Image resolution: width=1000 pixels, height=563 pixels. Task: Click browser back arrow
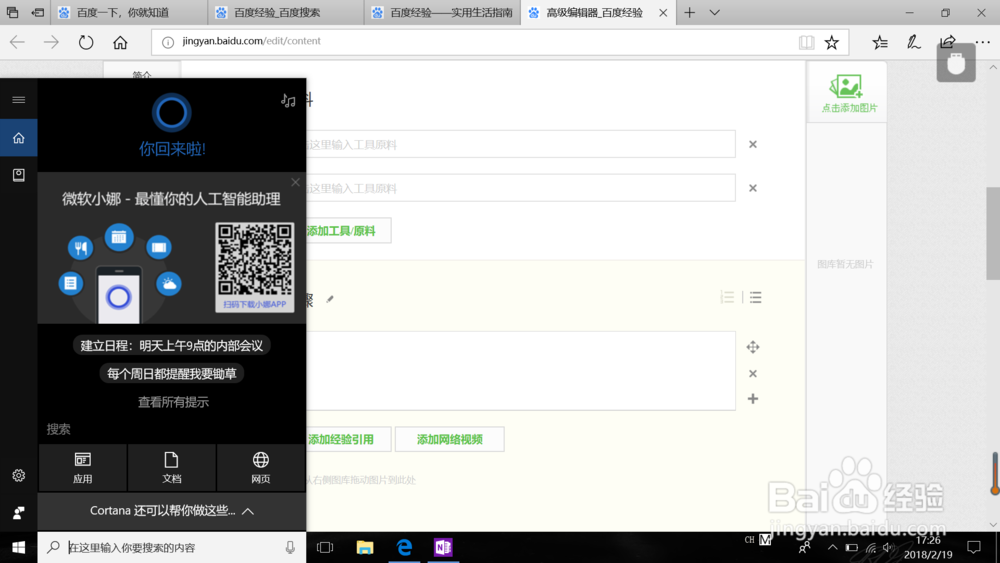point(17,42)
